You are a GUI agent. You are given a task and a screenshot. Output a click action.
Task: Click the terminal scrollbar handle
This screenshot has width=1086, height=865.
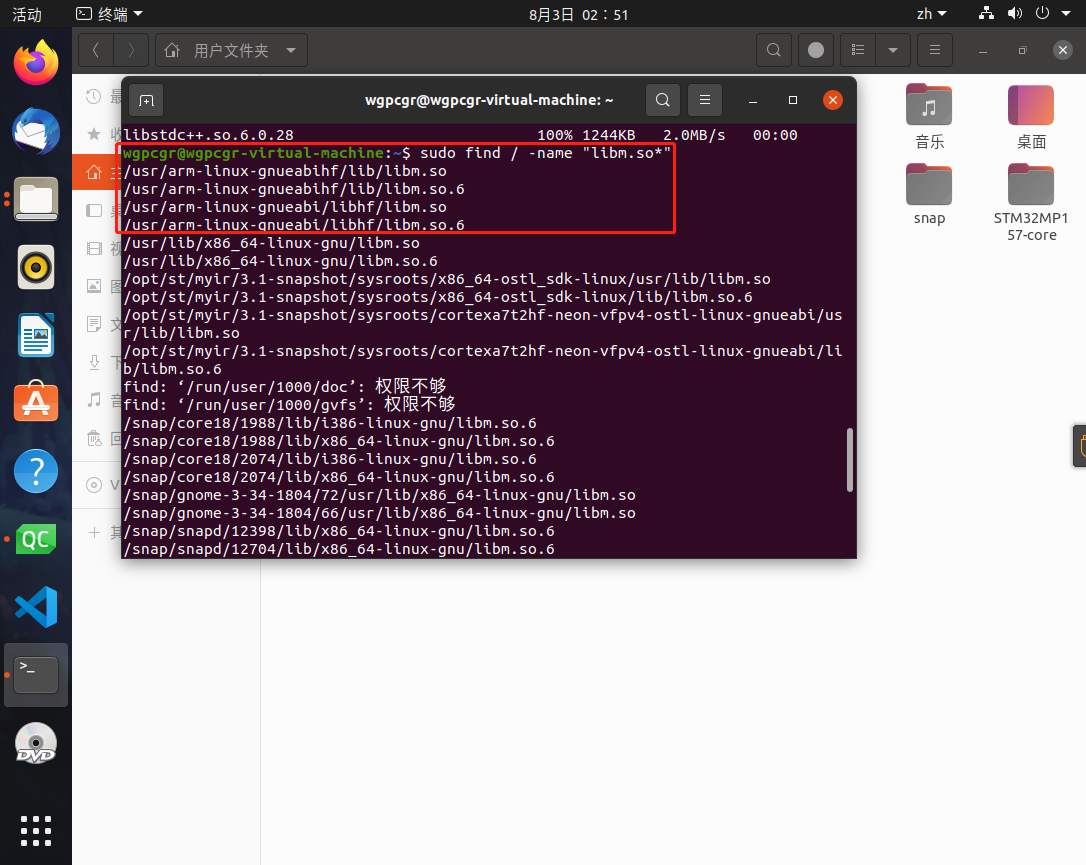click(850, 460)
